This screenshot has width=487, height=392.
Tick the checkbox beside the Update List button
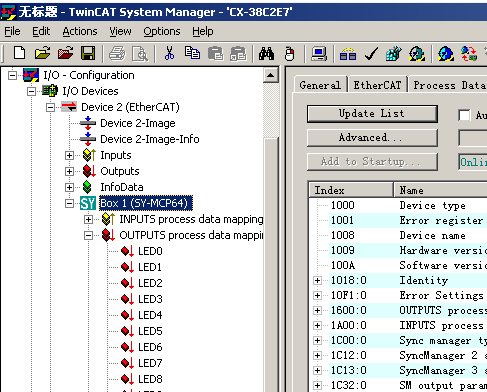(464, 115)
